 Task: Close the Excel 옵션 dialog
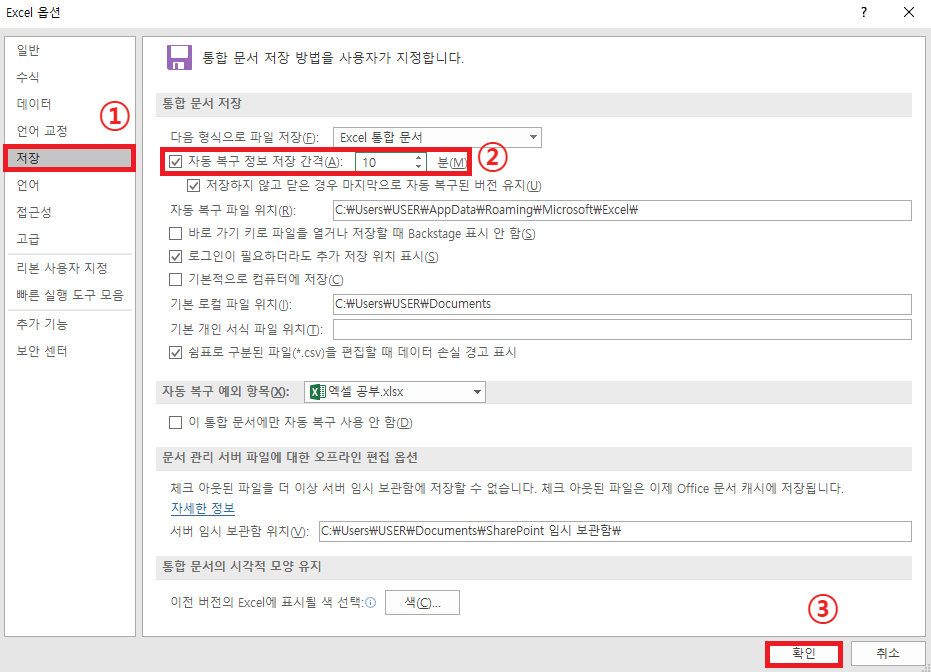click(x=909, y=12)
